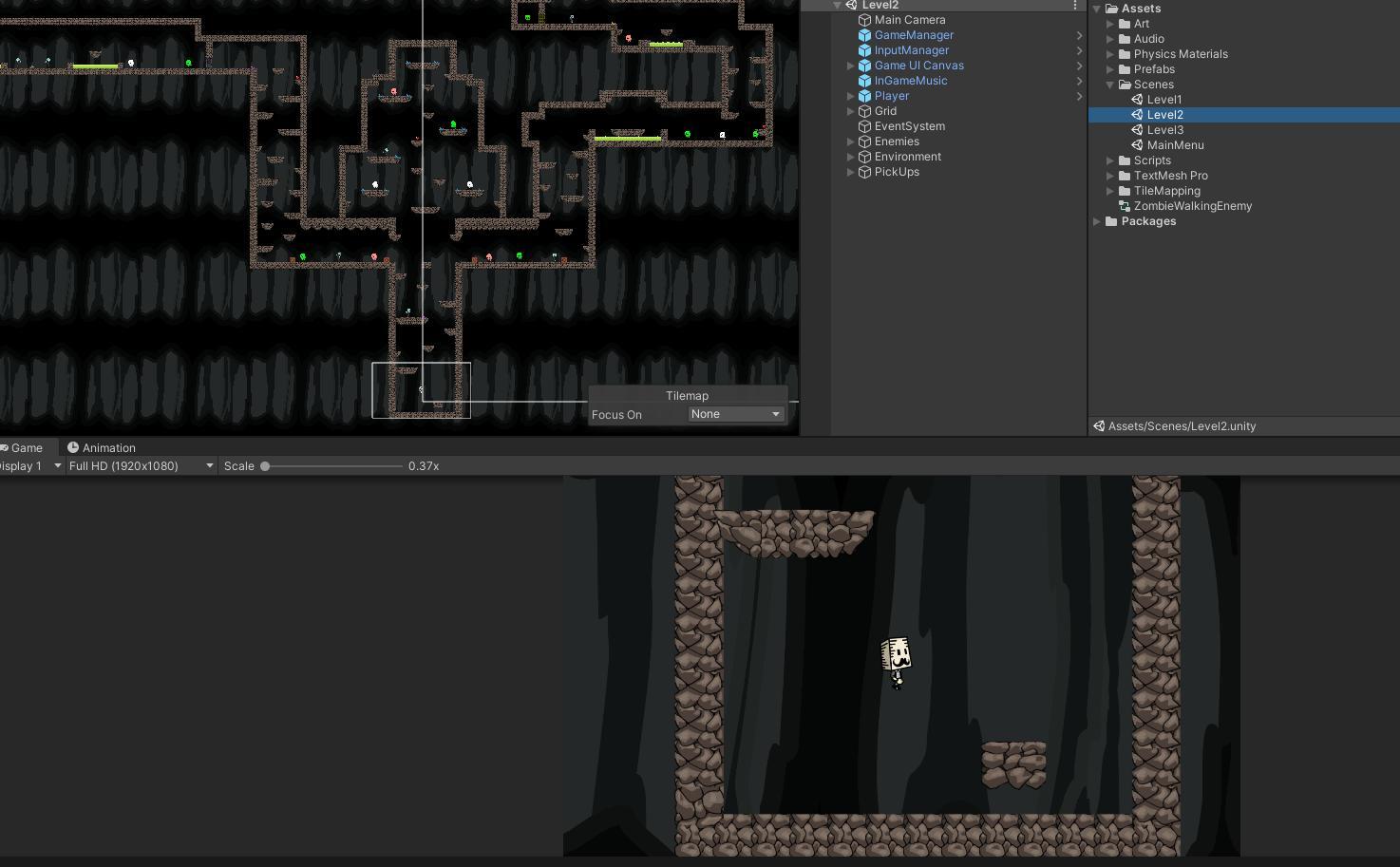Image resolution: width=1400 pixels, height=867 pixels.
Task: Expand the Enemies GameObject
Action: (x=850, y=141)
